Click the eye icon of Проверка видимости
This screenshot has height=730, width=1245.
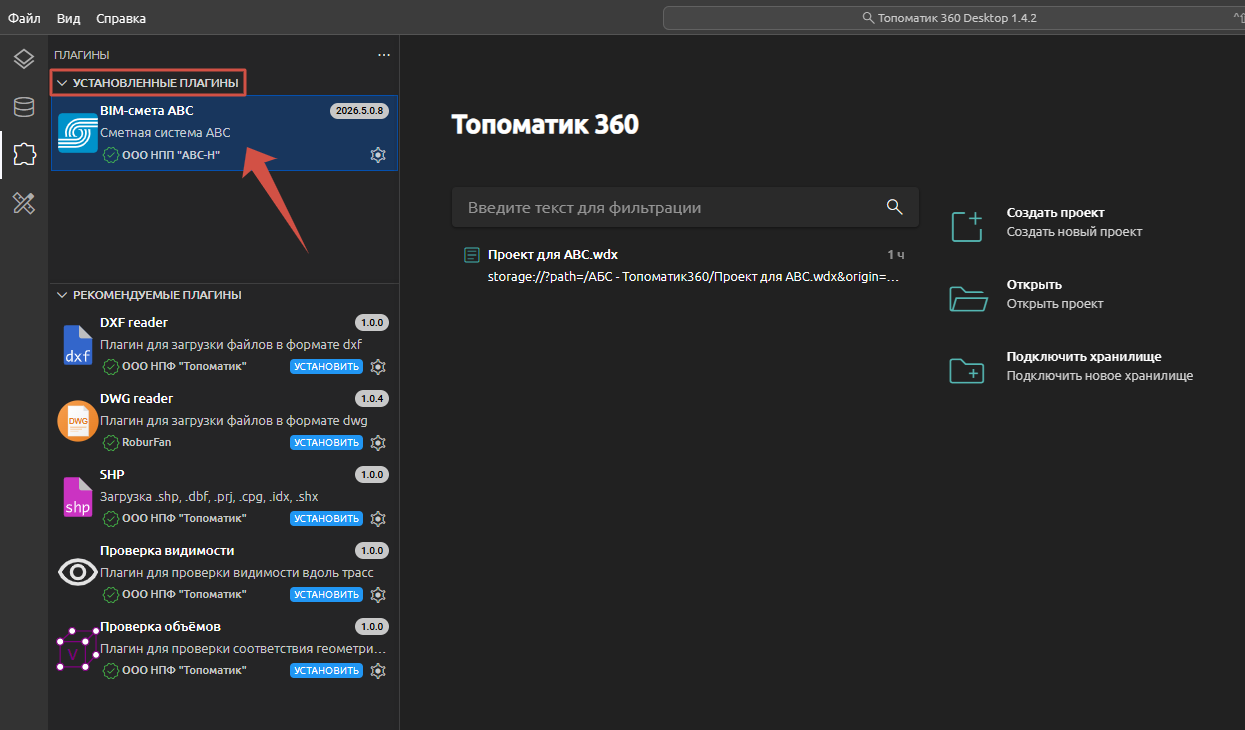coord(77,572)
